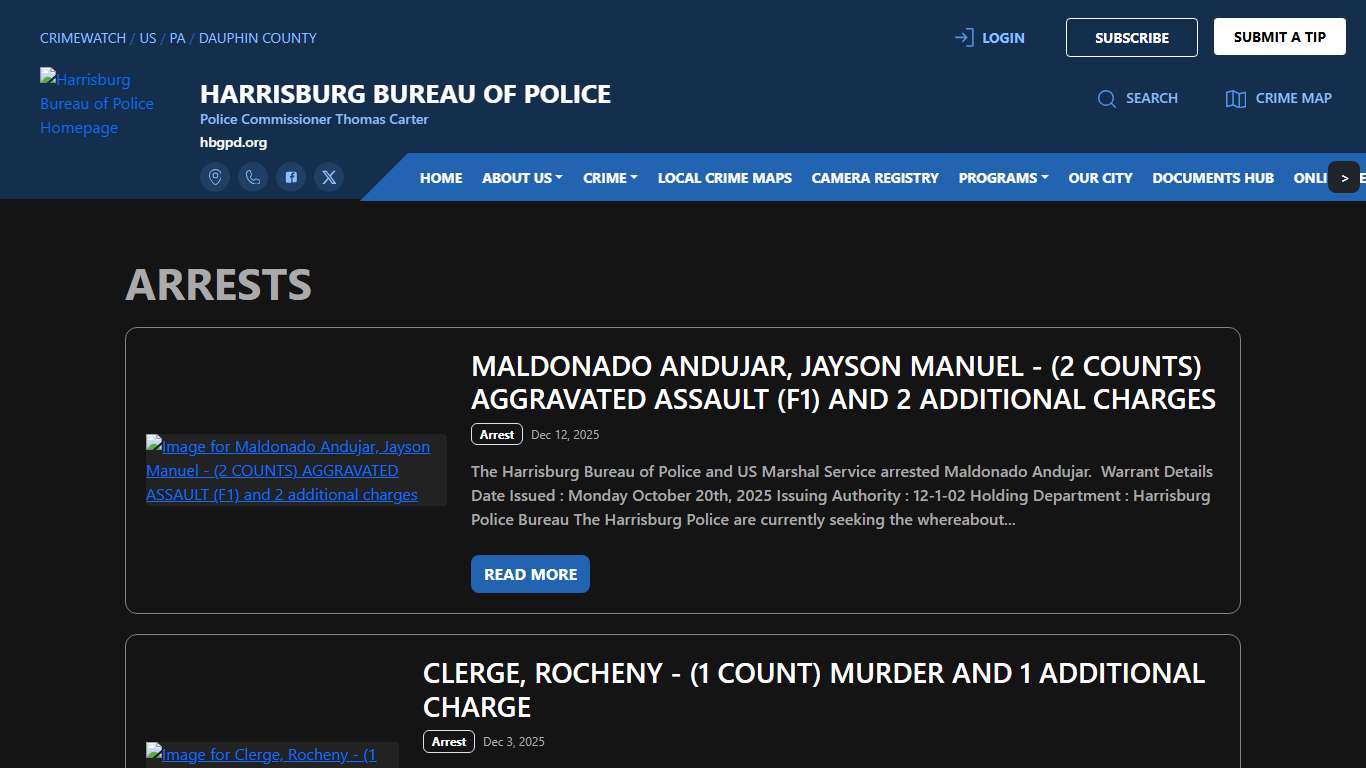Image resolution: width=1366 pixels, height=768 pixels.
Task: Click the phone contact icon
Action: click(x=253, y=177)
